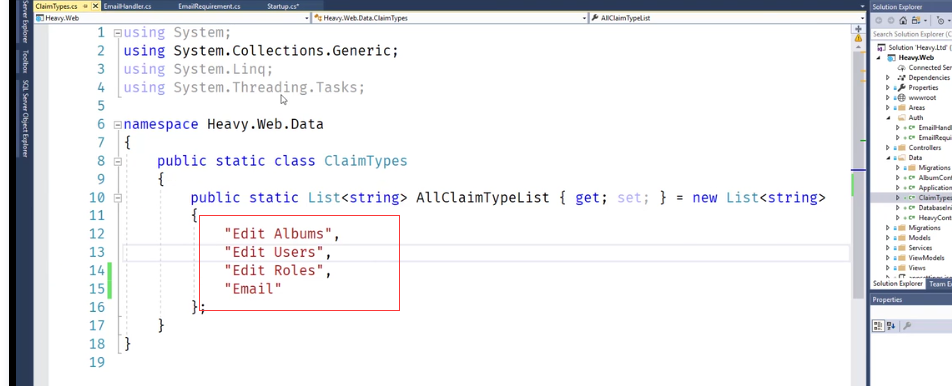The image size is (952, 386).
Task: Click the wwwroot globe icon
Action: click(902, 98)
